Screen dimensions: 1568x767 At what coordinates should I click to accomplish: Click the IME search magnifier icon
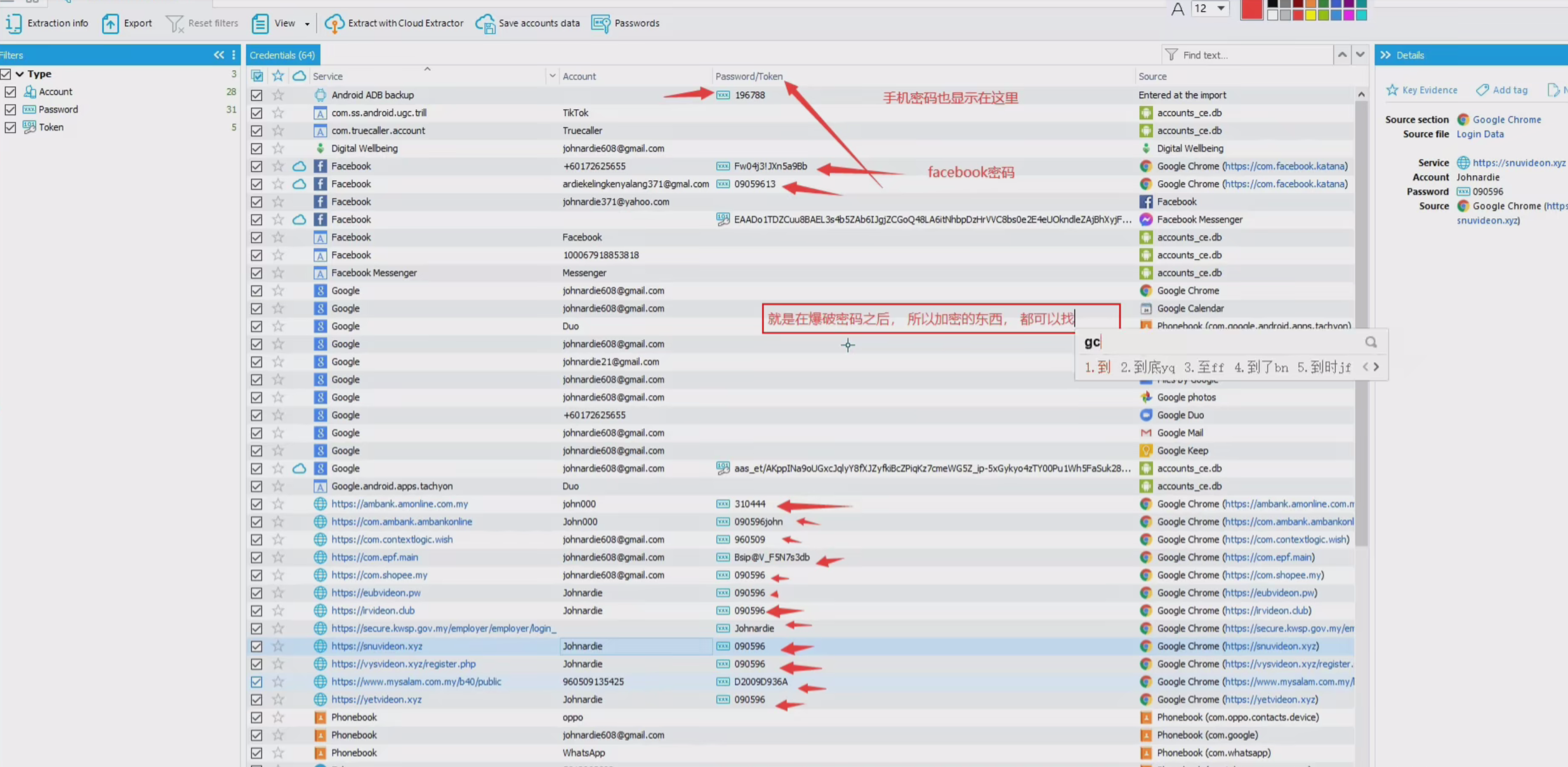tap(1371, 343)
